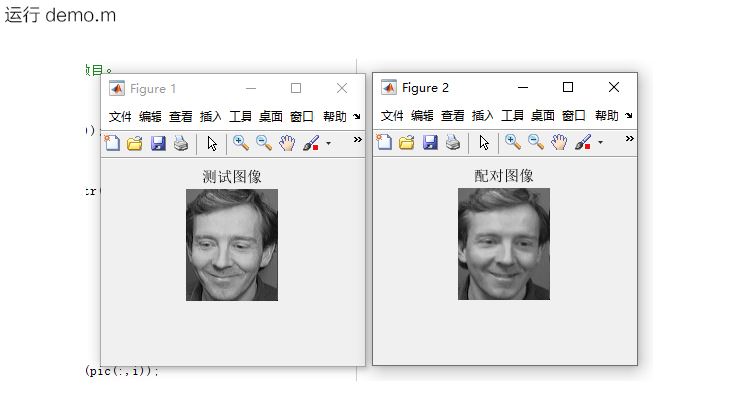Viewport: 737px width, 401px height.
Task: Minimize the Figure 2 window
Action: 523,87
